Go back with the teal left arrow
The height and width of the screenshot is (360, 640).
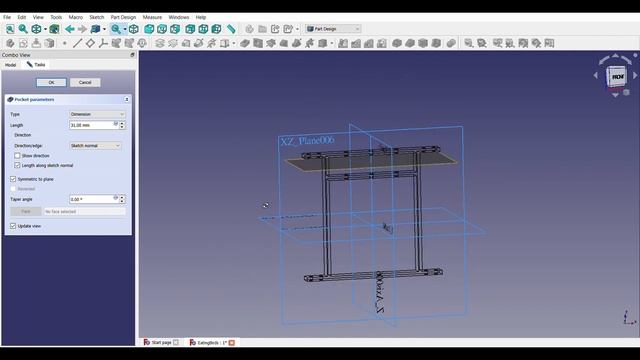(x=70, y=29)
